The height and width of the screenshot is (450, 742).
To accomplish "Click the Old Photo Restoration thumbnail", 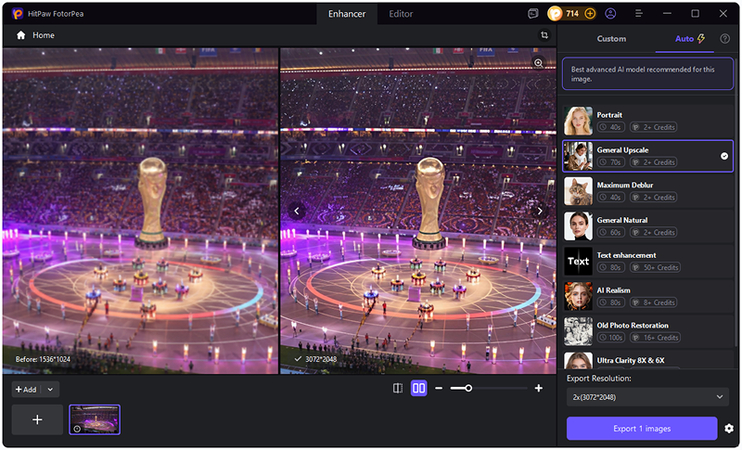I will [x=578, y=331].
